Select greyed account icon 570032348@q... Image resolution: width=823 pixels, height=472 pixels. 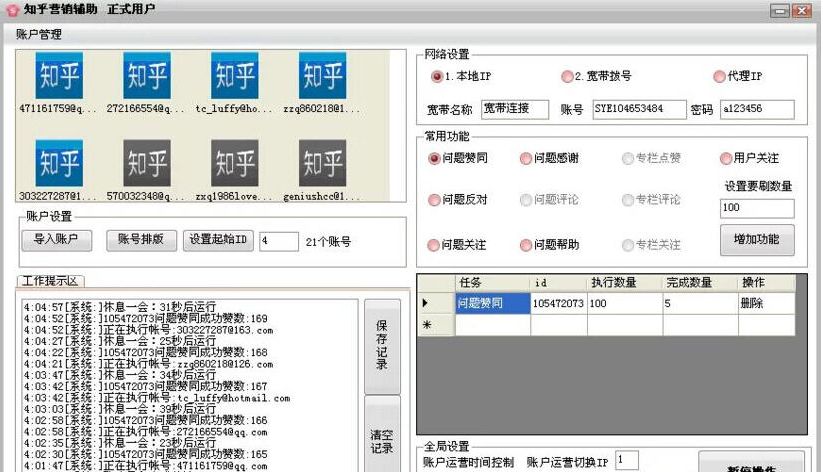(x=147, y=163)
